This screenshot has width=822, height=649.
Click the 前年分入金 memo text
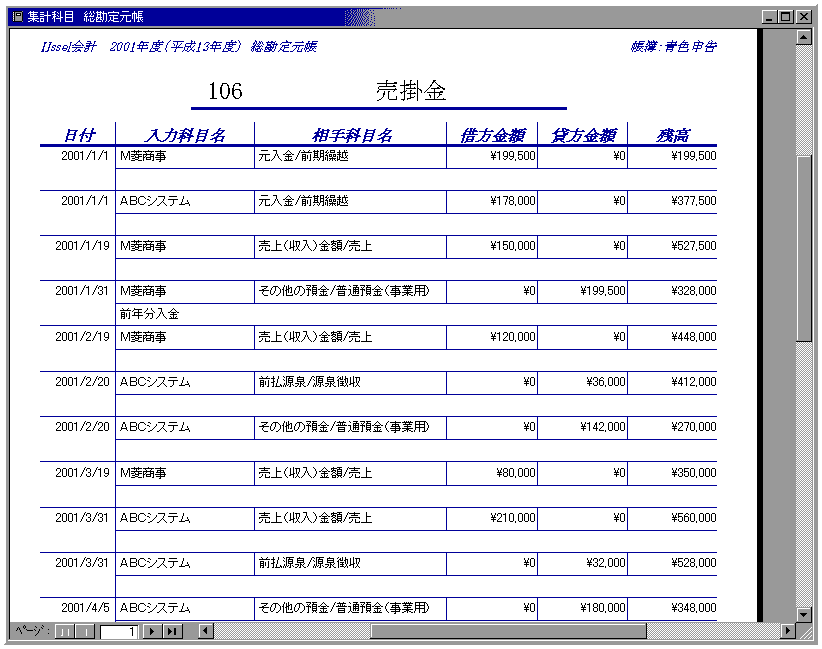click(149, 314)
